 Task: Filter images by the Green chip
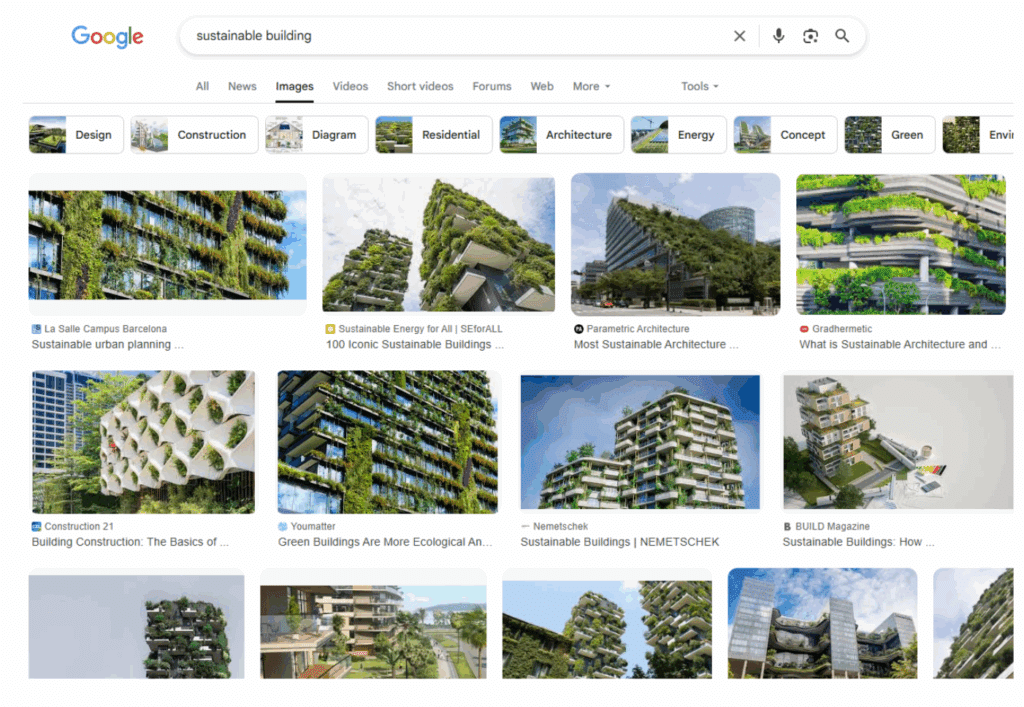pos(889,135)
